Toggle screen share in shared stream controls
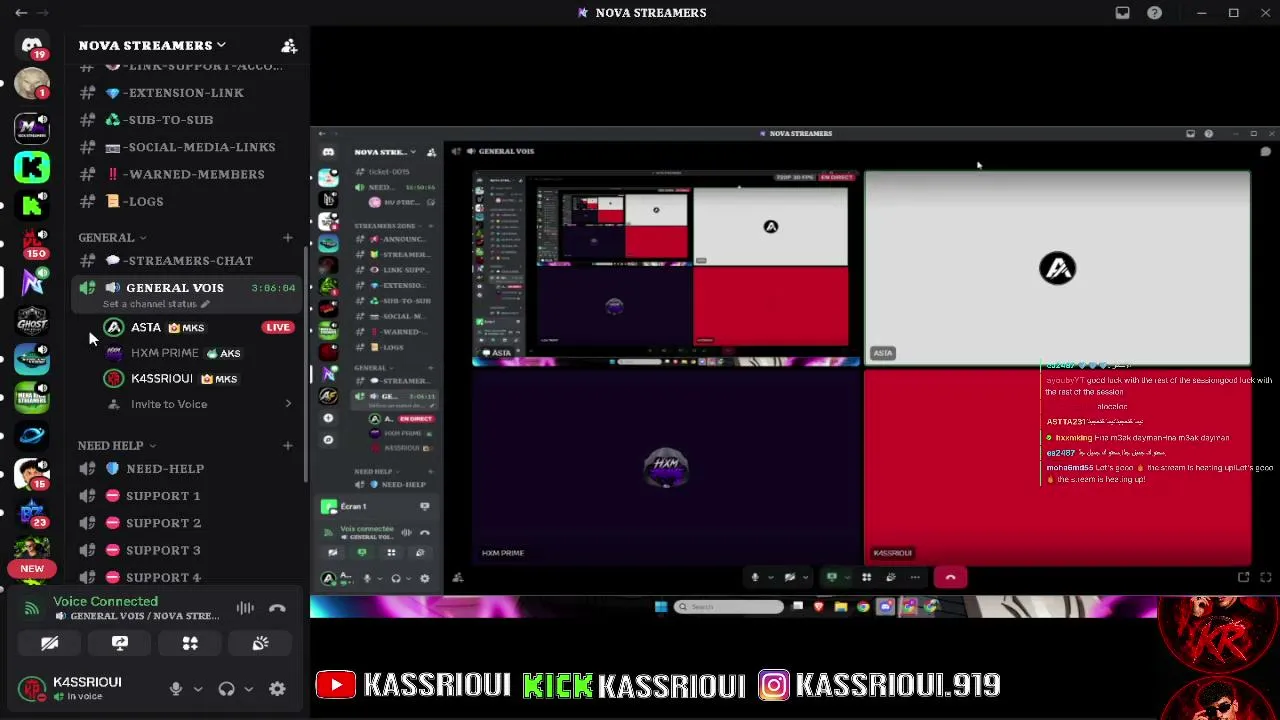This screenshot has width=1280, height=720. pos(831,577)
